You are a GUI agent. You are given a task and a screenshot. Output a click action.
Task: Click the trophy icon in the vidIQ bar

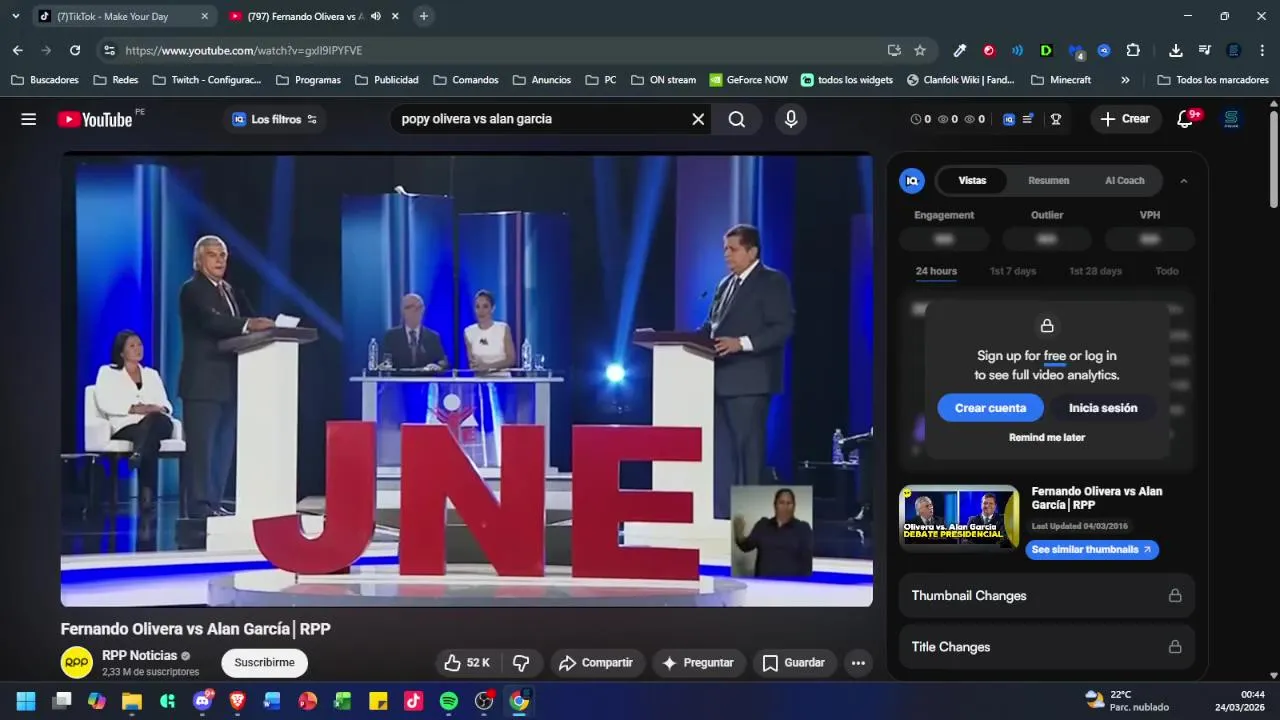(1055, 119)
